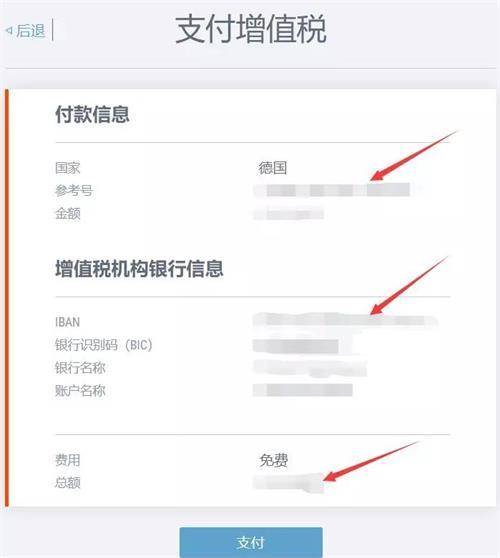
Task: Click the 费用 field label
Action: tap(68, 460)
